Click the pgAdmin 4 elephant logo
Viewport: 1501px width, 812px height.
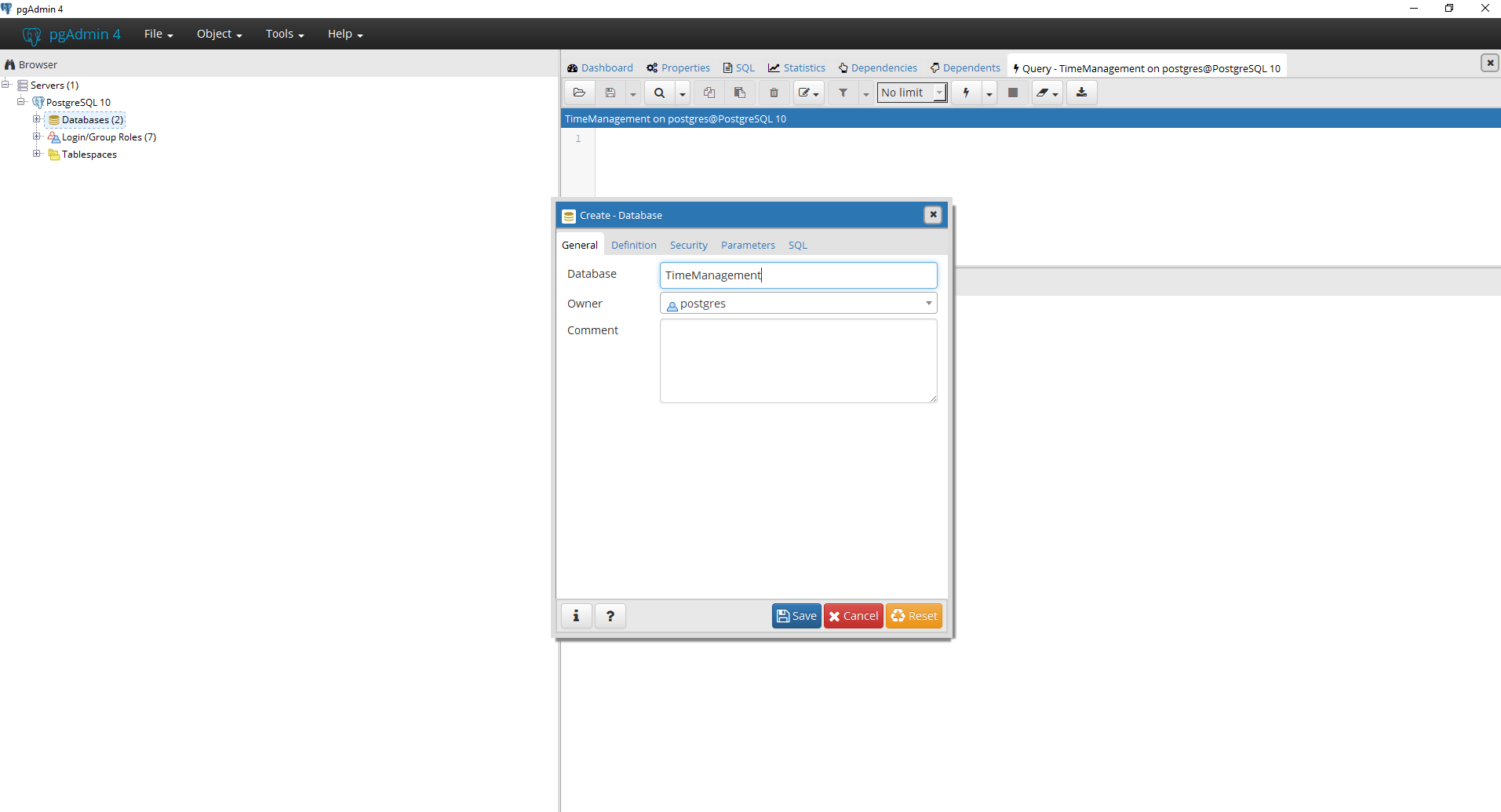pyautogui.click(x=31, y=35)
